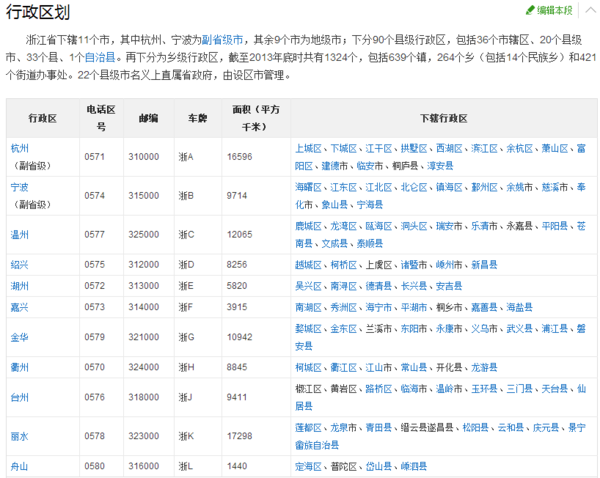
Task: Click the pencil edit icon beside 编辑本段
Action: (530, 10)
